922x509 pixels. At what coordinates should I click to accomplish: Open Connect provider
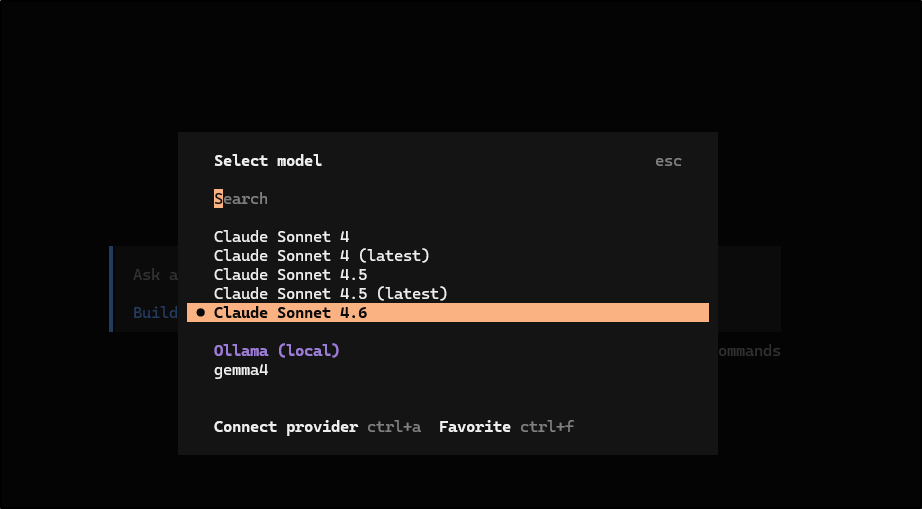coord(285,427)
